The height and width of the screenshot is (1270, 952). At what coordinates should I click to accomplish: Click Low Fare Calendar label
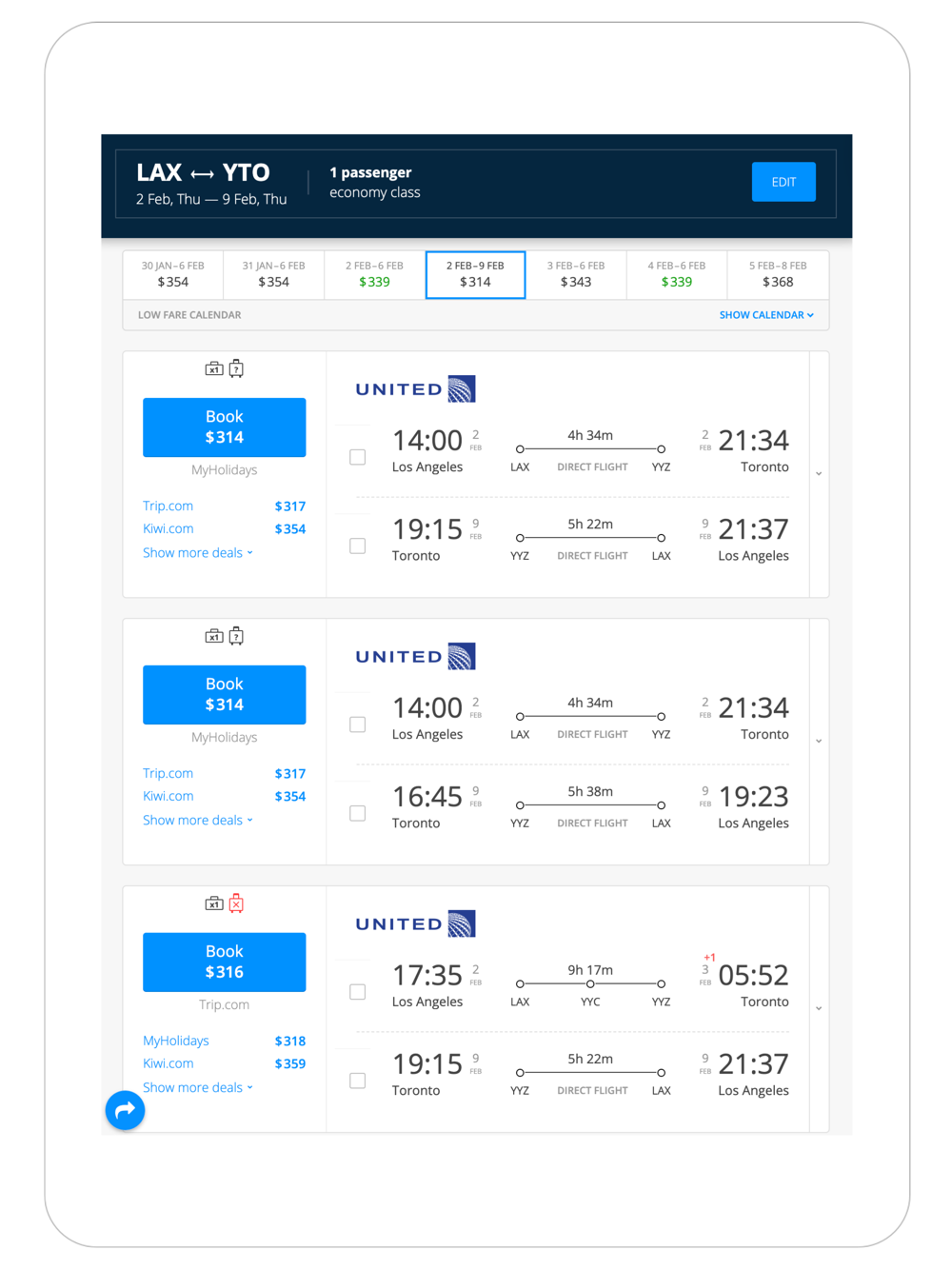pyautogui.click(x=189, y=315)
